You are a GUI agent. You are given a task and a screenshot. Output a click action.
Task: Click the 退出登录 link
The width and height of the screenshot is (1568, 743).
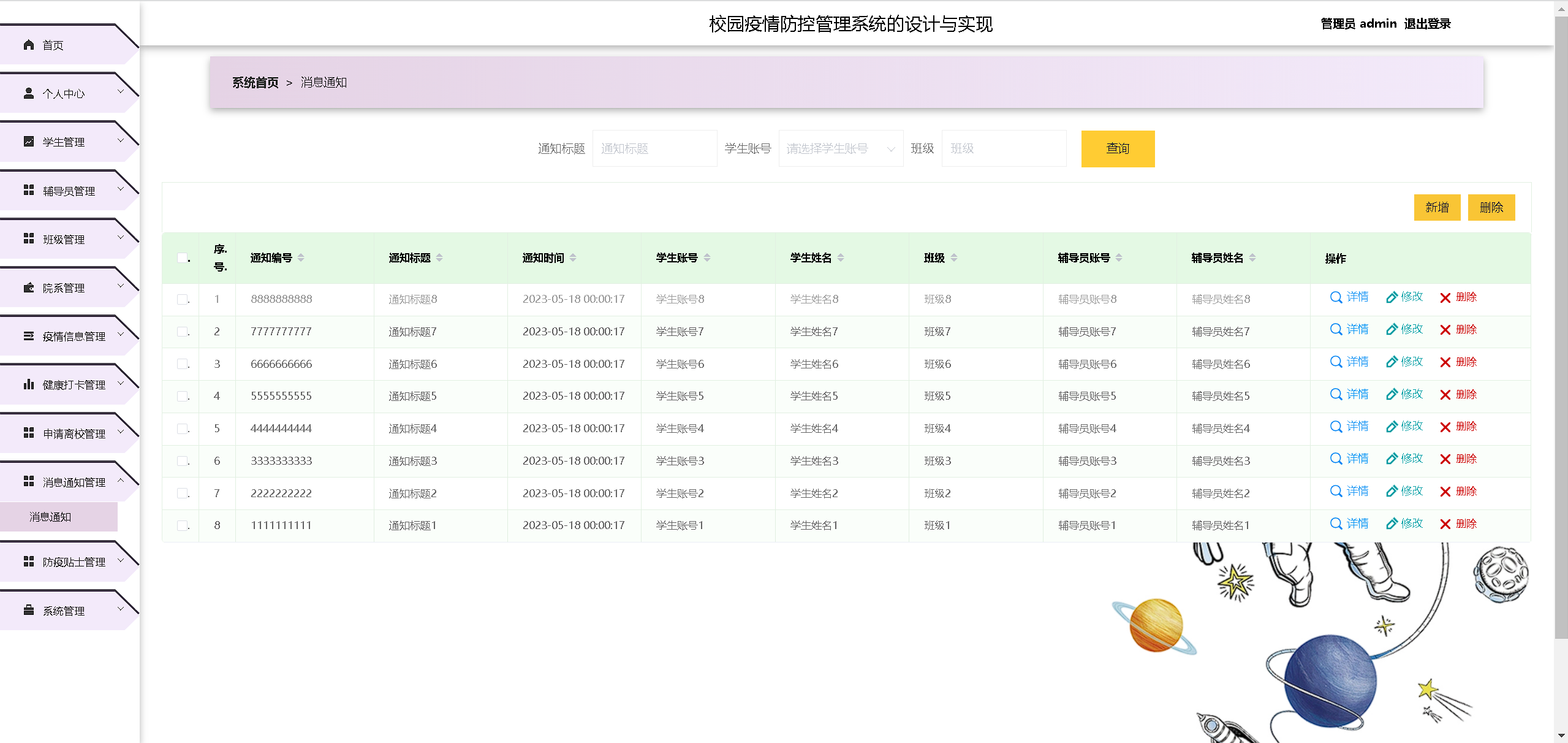click(1427, 24)
